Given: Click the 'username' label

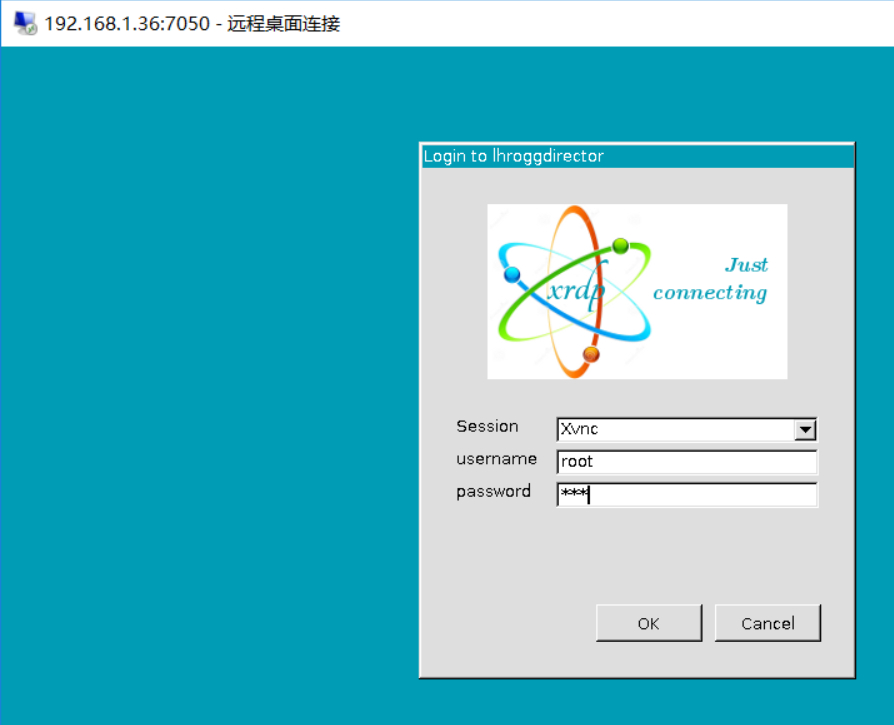Looking at the screenshot, I should click(x=496, y=459).
